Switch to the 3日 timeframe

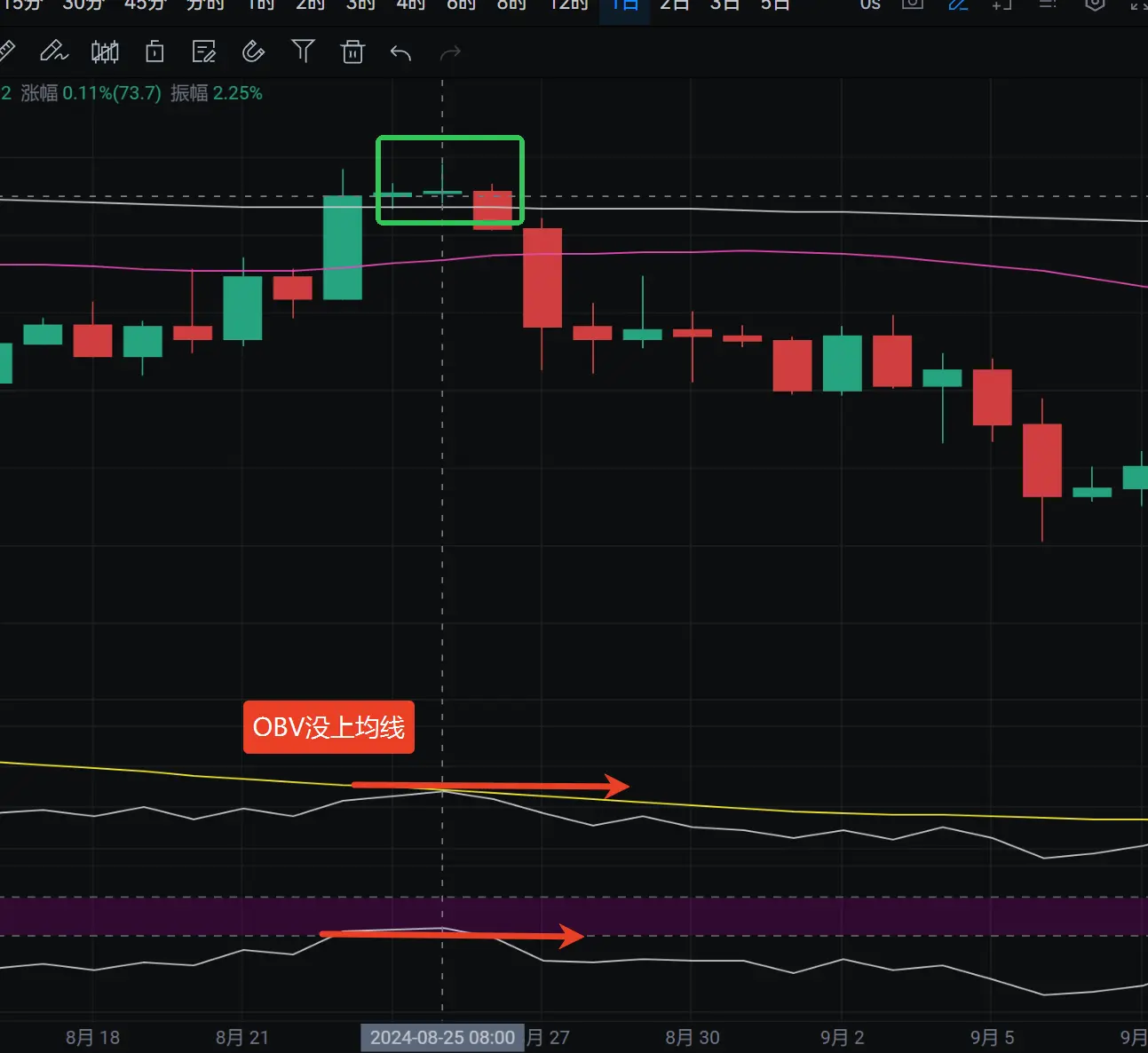[724, 4]
